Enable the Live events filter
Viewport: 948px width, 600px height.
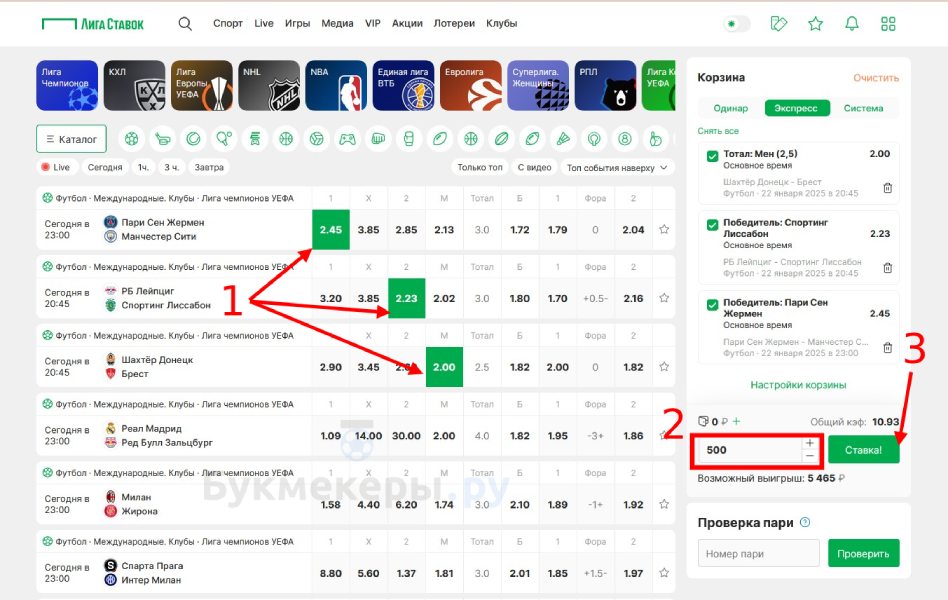coord(56,168)
